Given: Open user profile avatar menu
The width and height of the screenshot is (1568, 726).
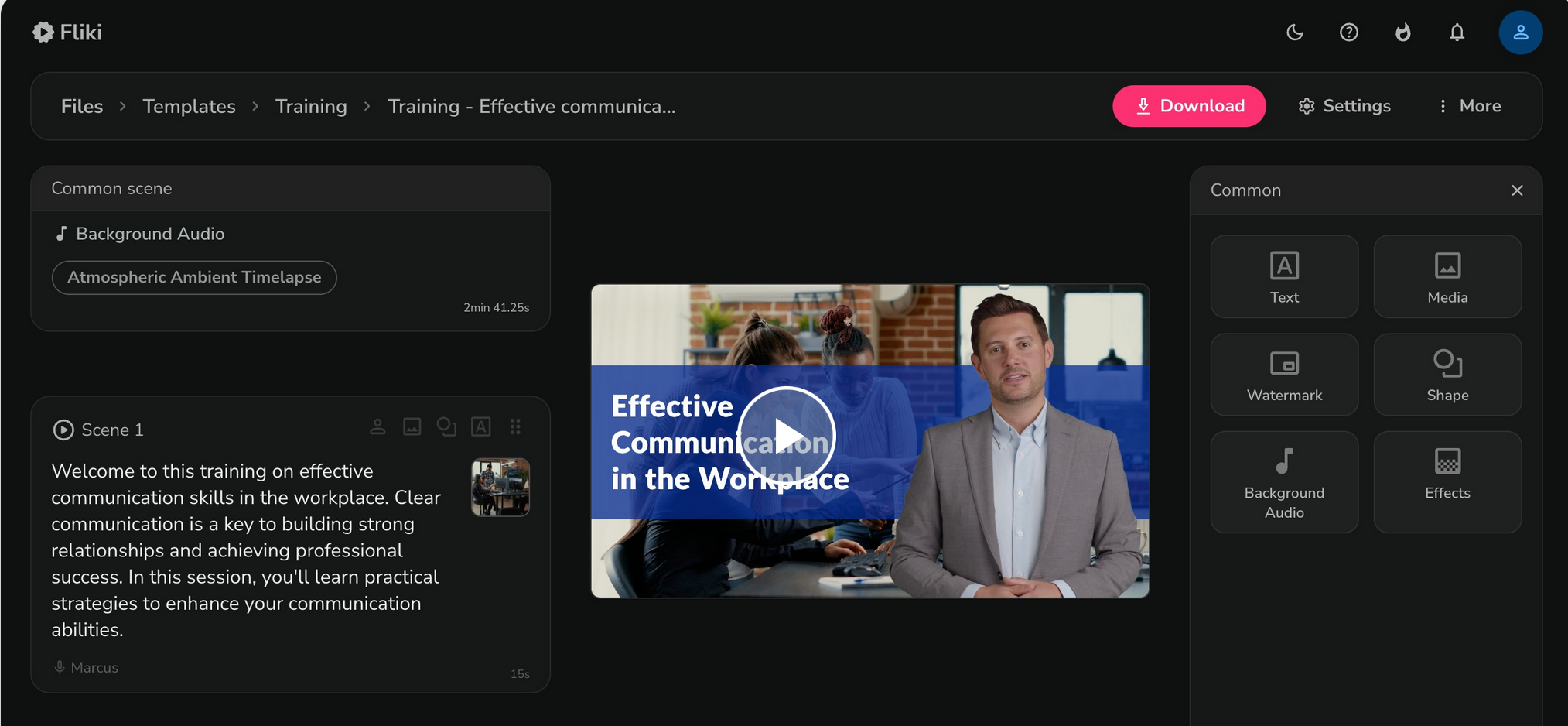Looking at the screenshot, I should (x=1520, y=33).
